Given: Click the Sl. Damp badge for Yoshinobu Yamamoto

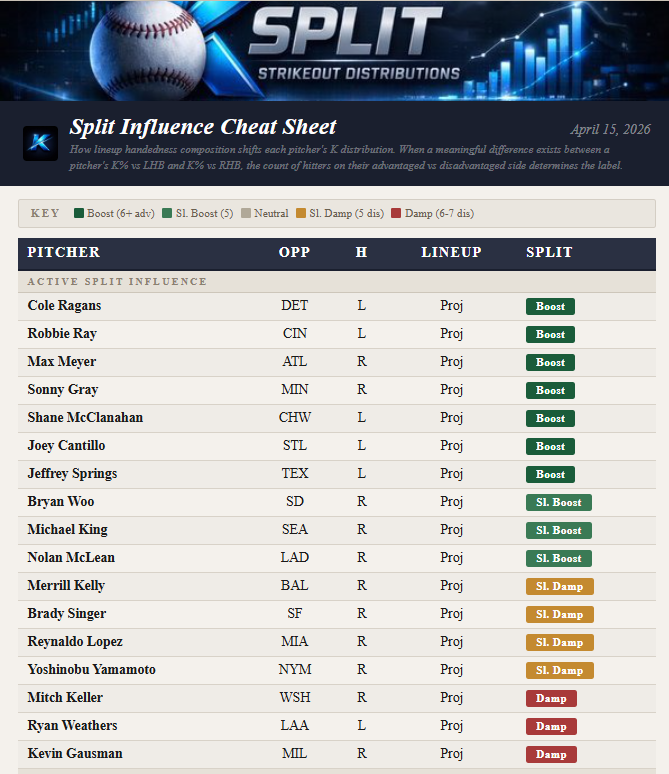Looking at the screenshot, I should click(560, 670).
